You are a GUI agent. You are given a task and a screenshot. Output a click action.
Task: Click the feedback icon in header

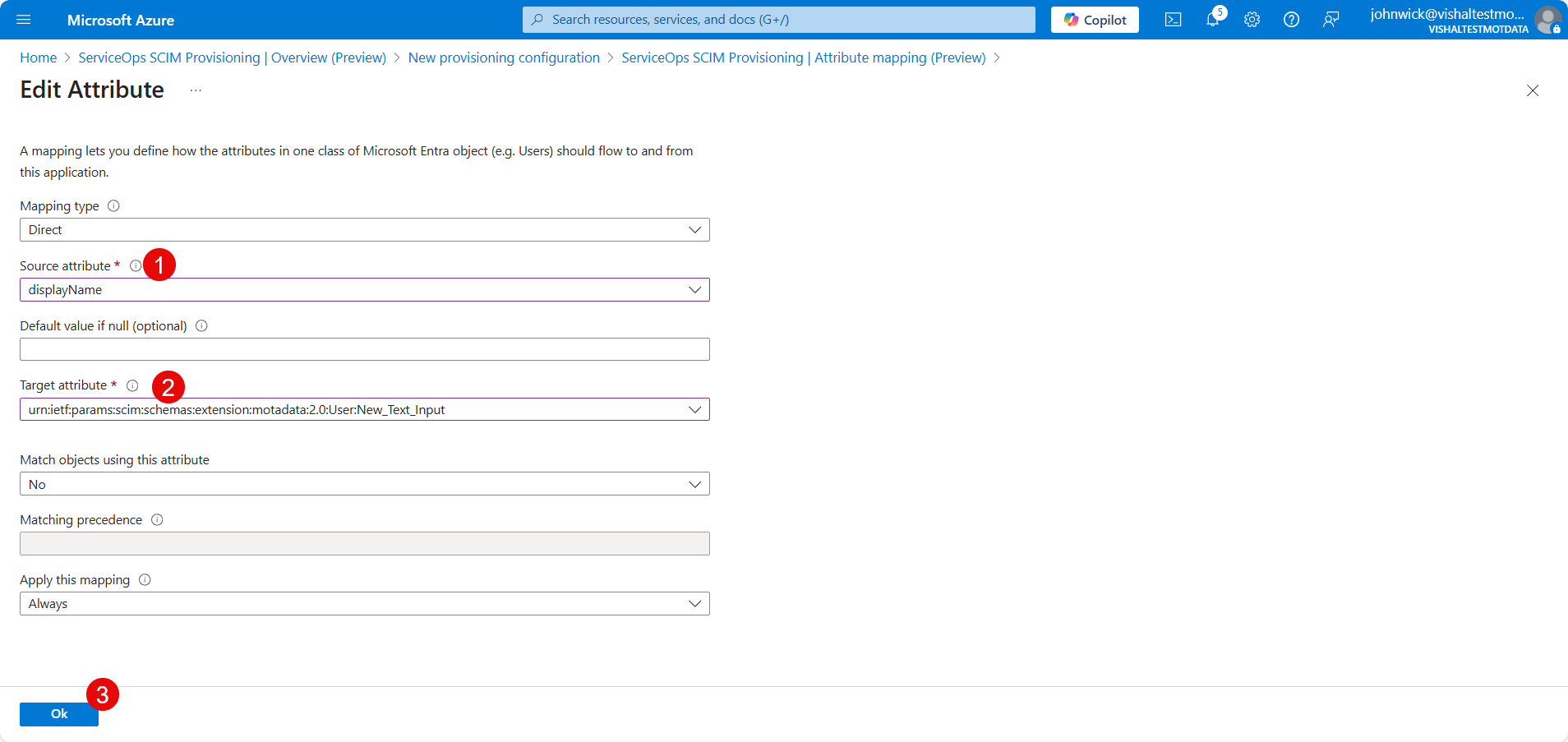[x=1330, y=20]
